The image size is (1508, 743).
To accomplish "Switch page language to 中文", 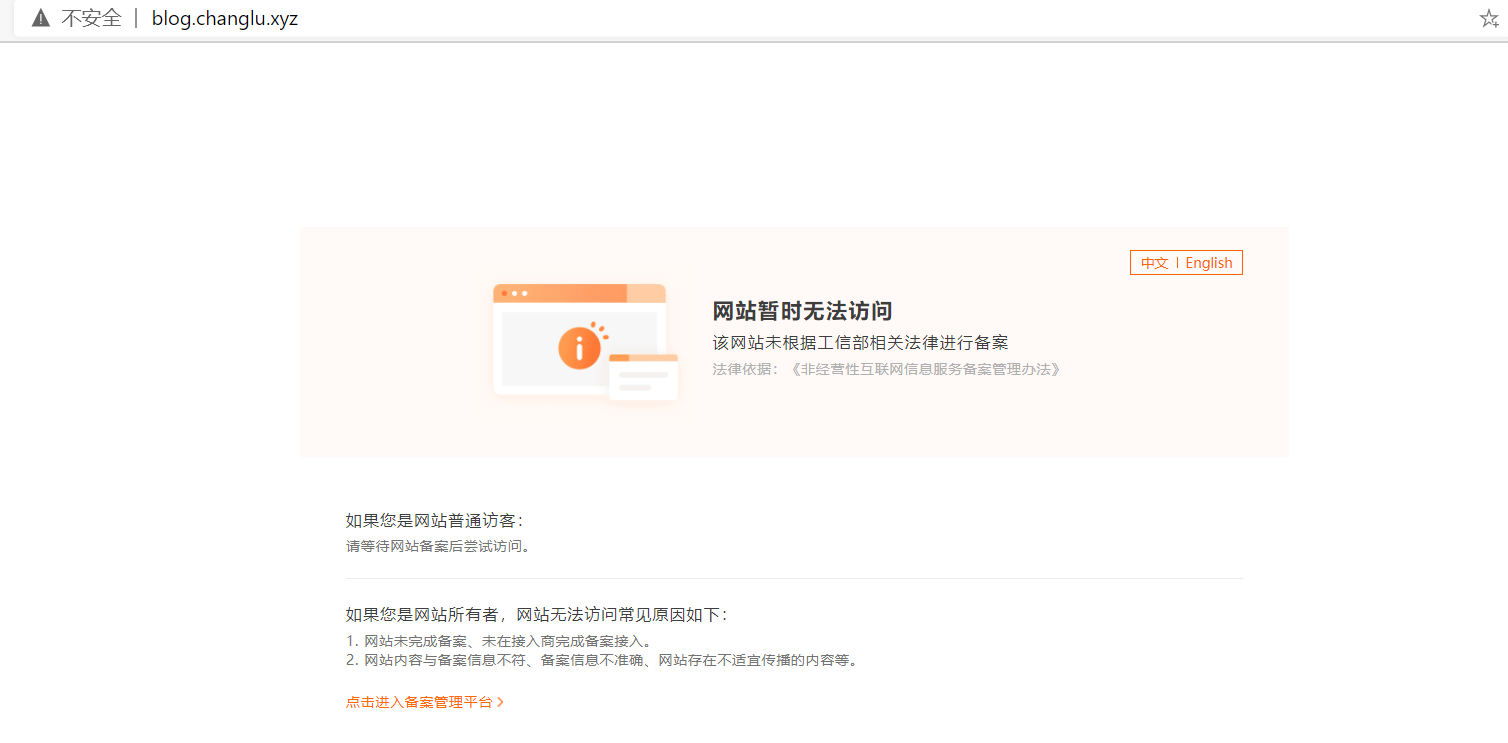I will coord(1154,263).
